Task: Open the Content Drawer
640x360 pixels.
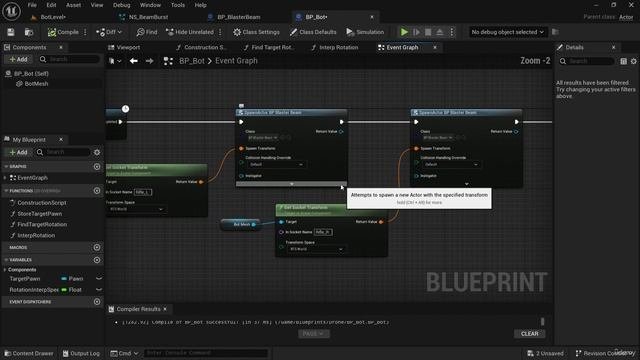Action: (29, 353)
